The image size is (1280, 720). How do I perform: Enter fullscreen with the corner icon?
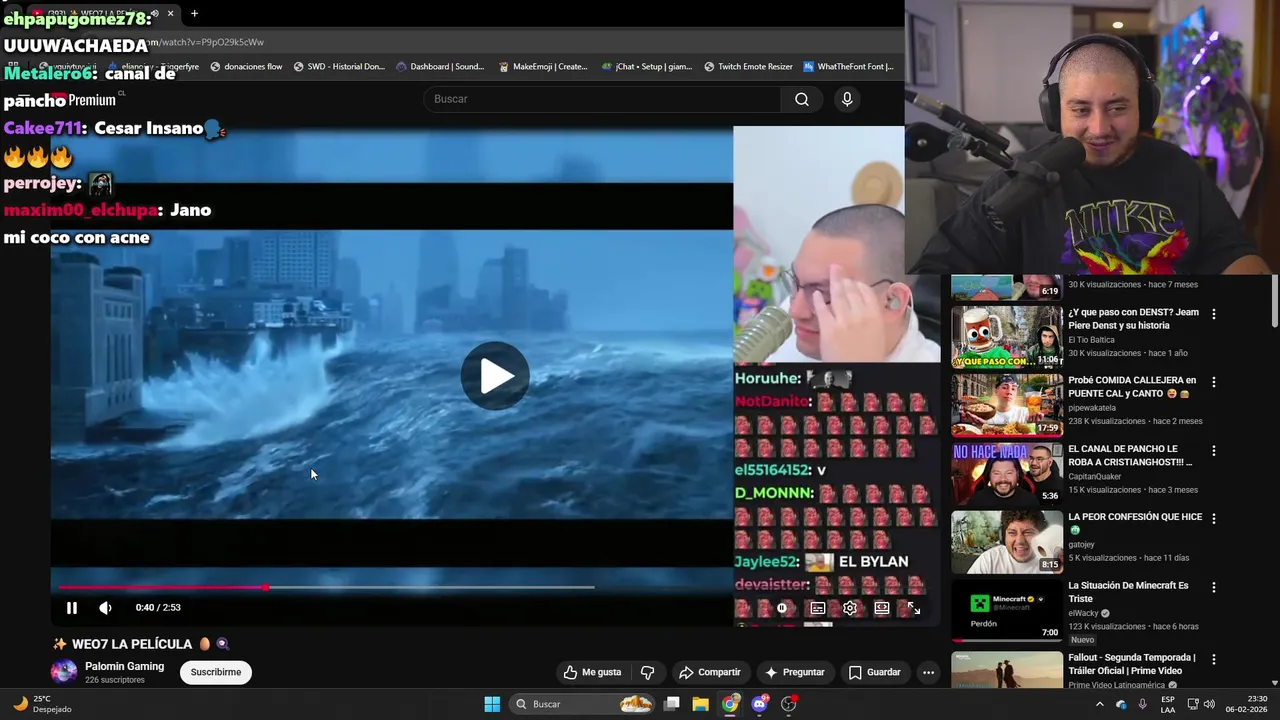tap(913, 608)
